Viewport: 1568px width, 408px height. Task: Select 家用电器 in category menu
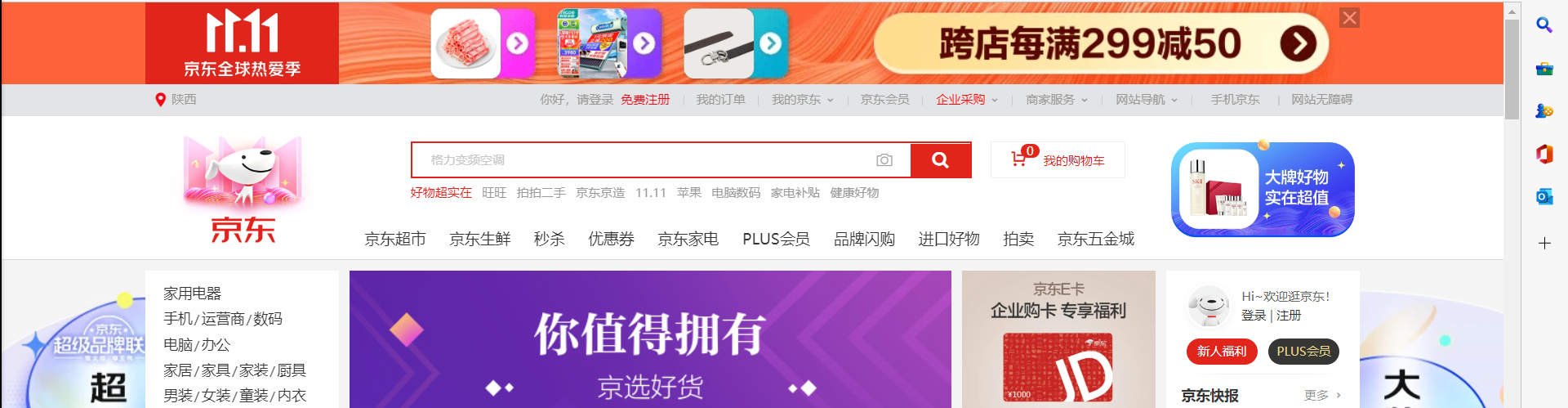[192, 293]
